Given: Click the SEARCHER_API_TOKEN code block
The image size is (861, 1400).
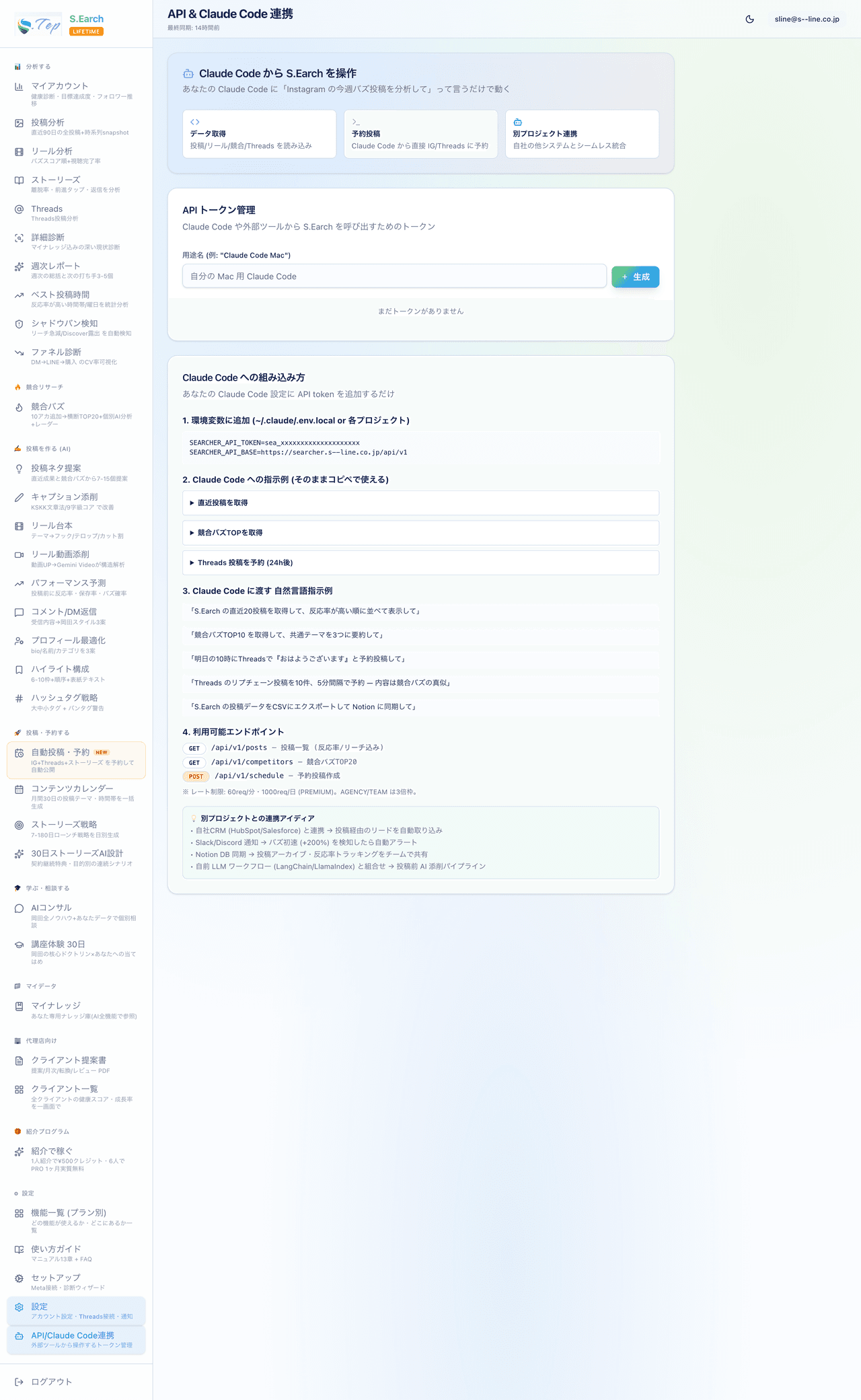Looking at the screenshot, I should click(x=420, y=447).
